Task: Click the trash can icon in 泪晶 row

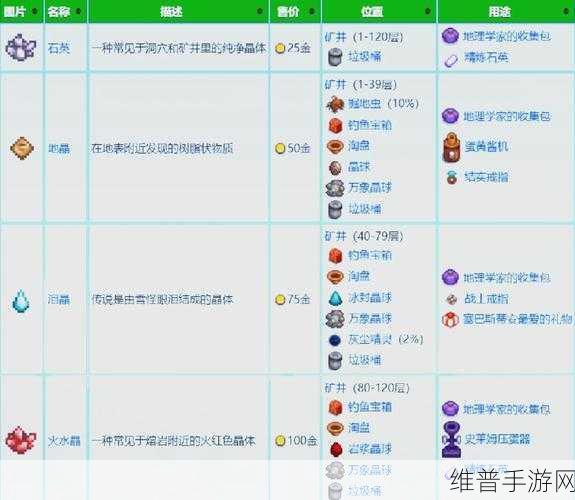Action: tap(335, 360)
